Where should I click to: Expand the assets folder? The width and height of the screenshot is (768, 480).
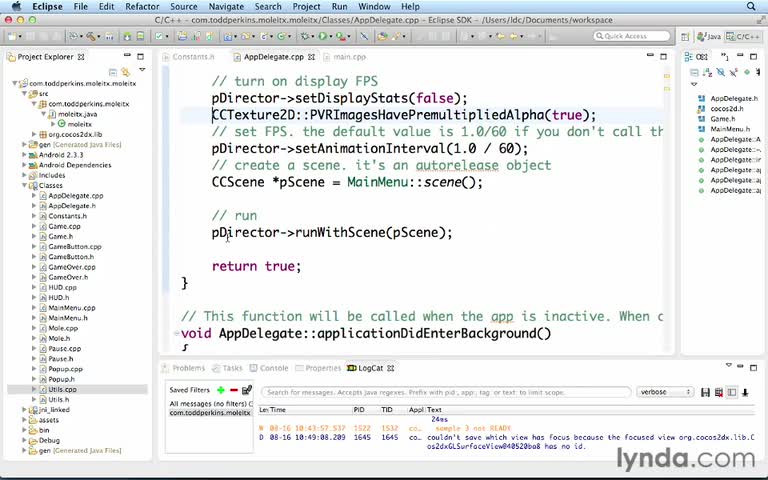[x=24, y=420]
